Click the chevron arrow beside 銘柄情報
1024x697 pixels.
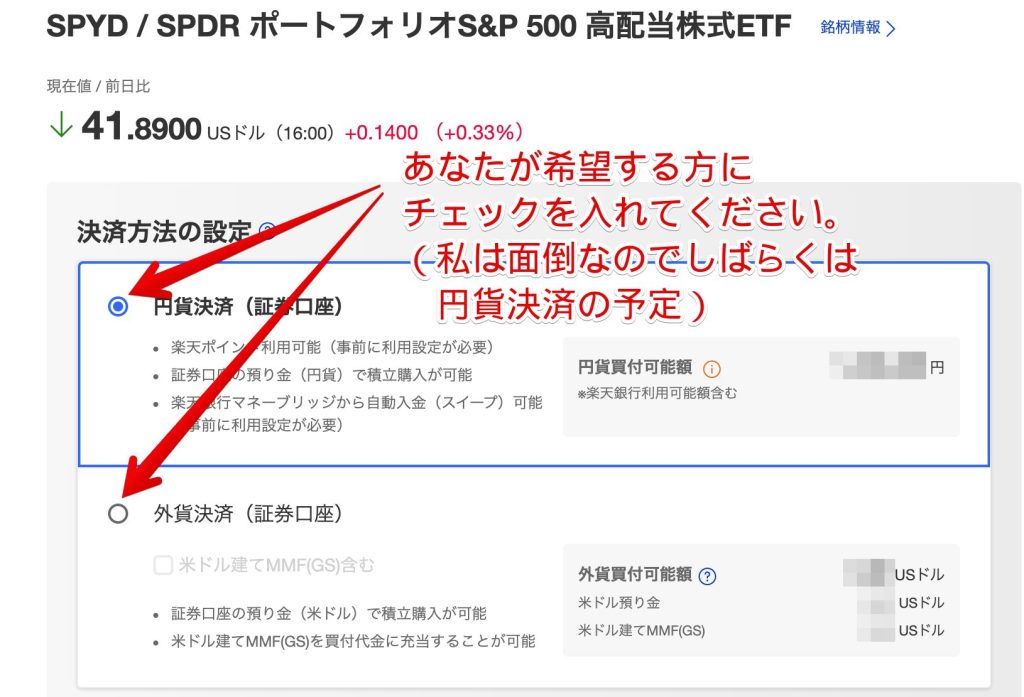click(891, 29)
